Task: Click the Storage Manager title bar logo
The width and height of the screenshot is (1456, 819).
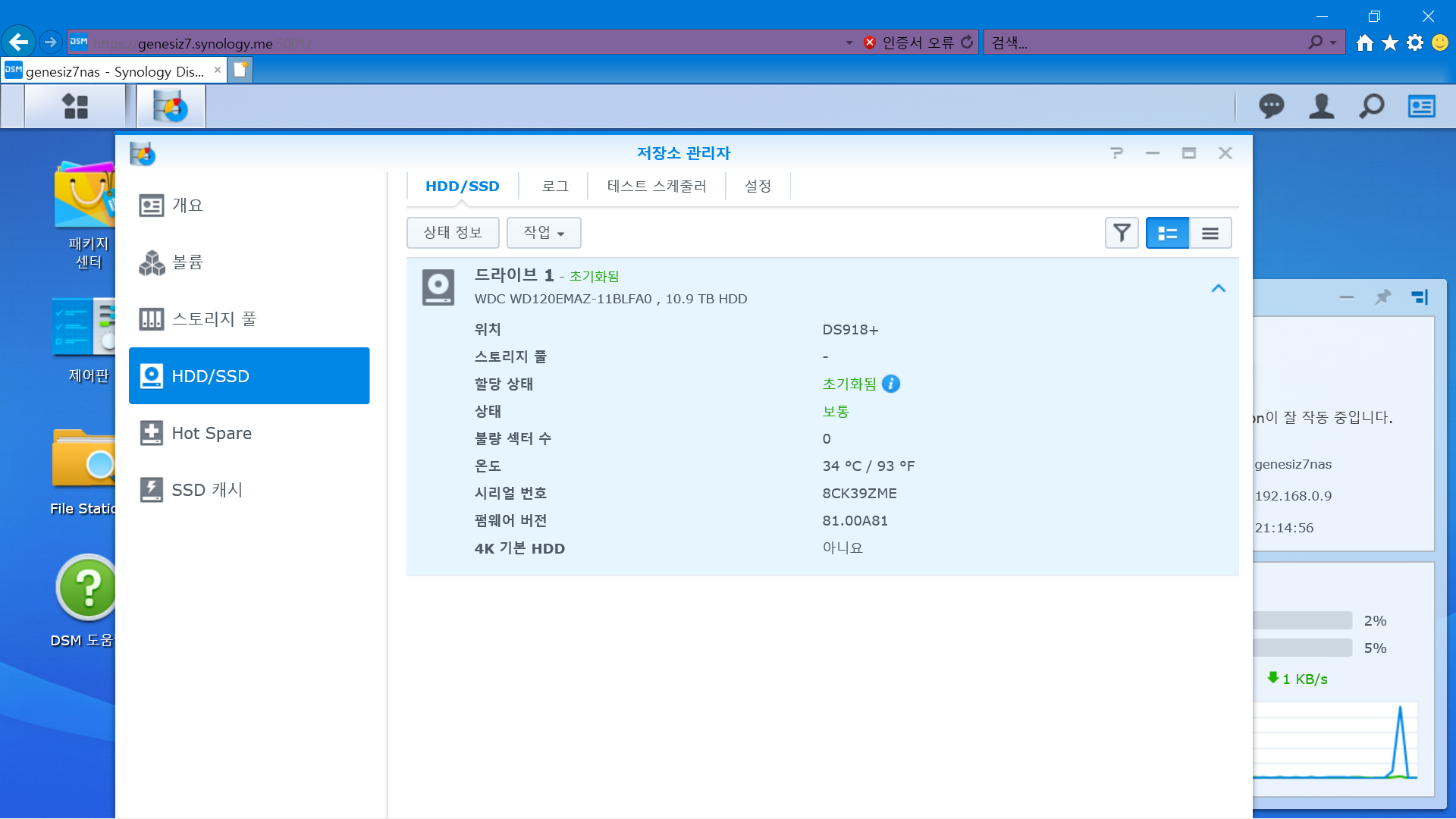Action: point(143,154)
